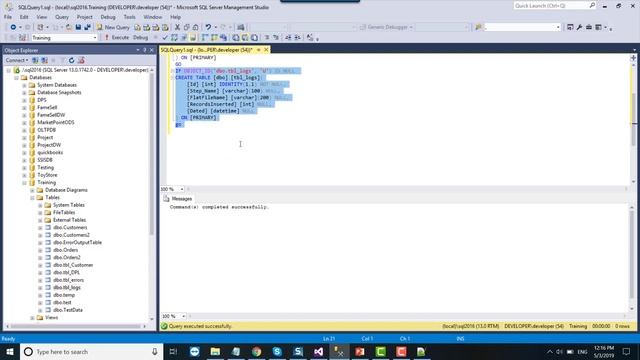Select the MarketPointODS database
Viewport: 640px width, 360px height.
(56, 122)
